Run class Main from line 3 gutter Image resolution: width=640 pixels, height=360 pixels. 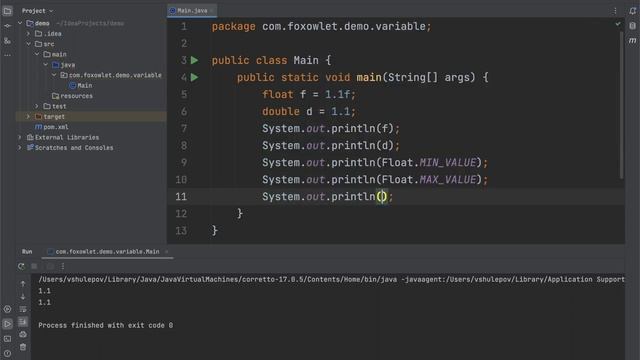pyautogui.click(x=195, y=60)
